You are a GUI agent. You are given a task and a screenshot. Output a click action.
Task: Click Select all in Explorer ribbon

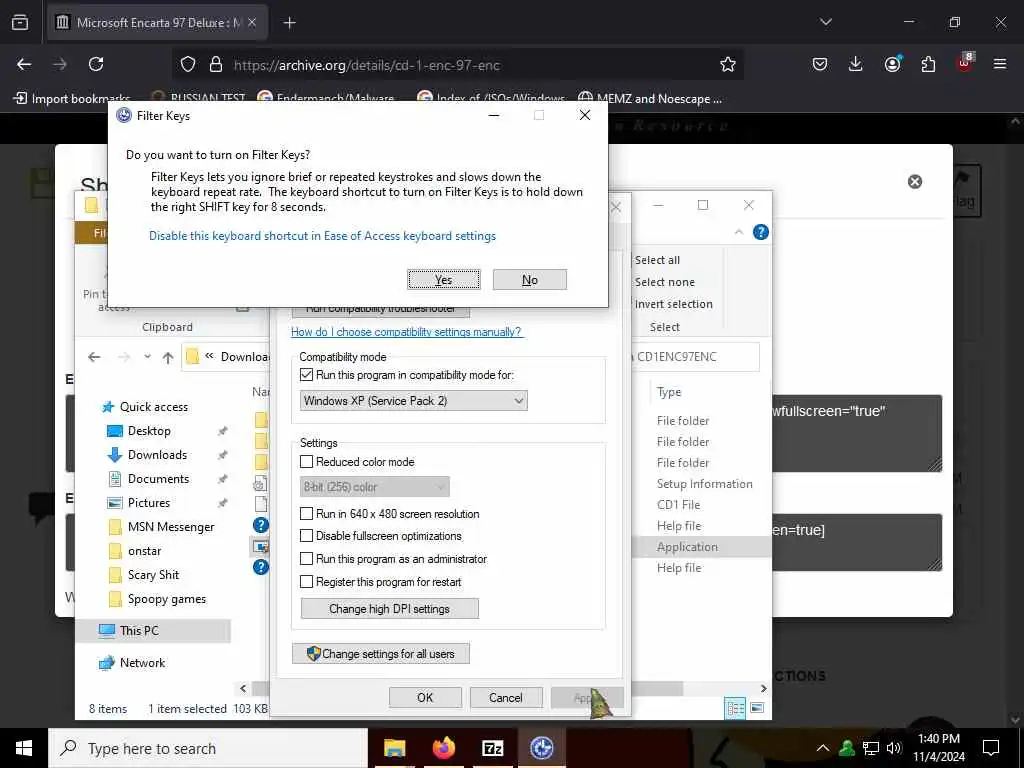(657, 260)
